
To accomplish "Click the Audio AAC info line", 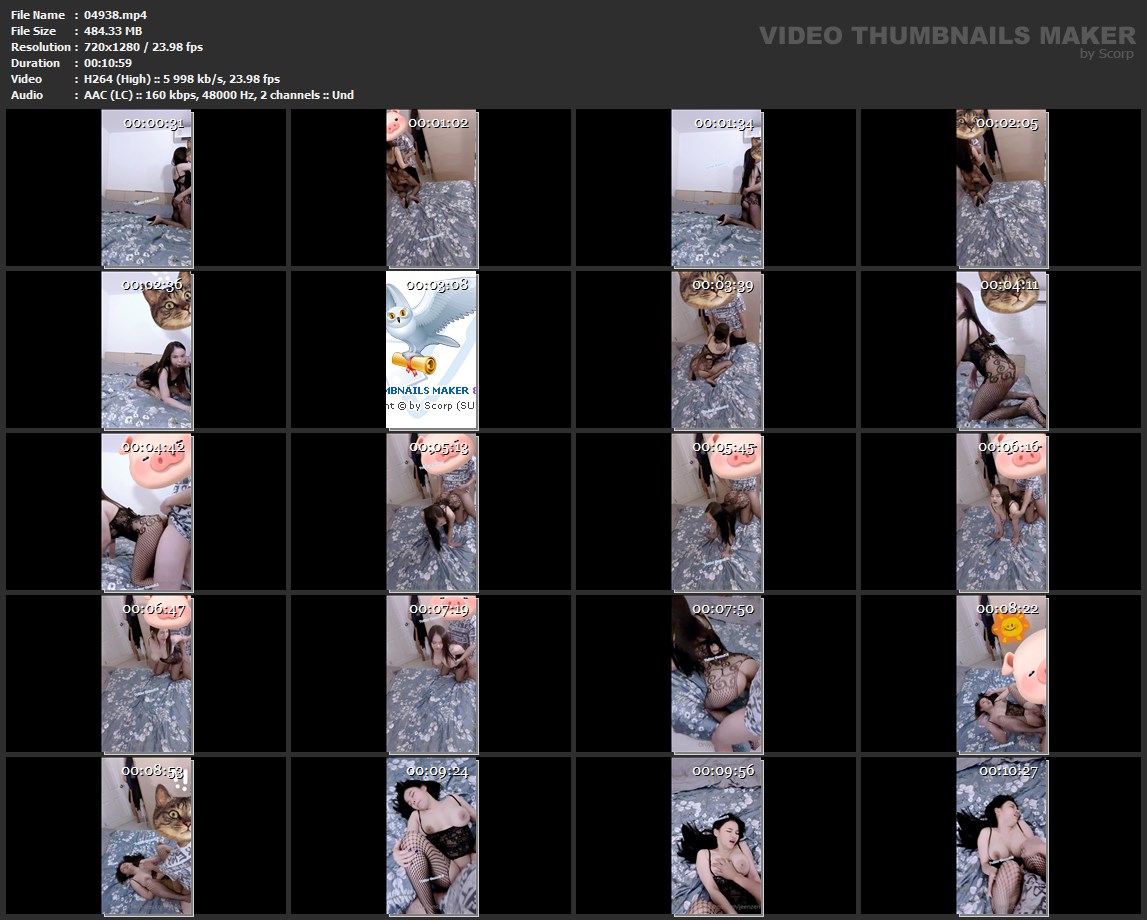I will 219,95.
